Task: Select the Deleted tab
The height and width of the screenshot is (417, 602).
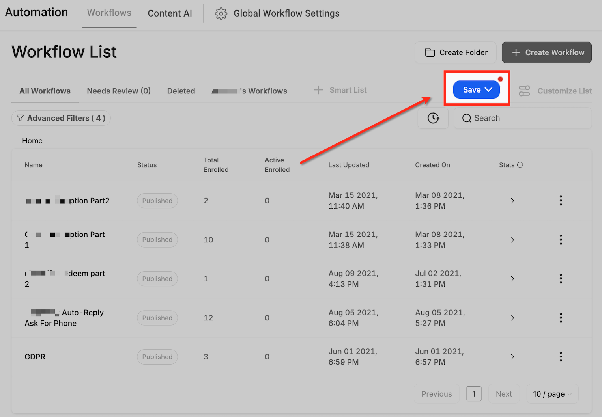Action: point(181,91)
